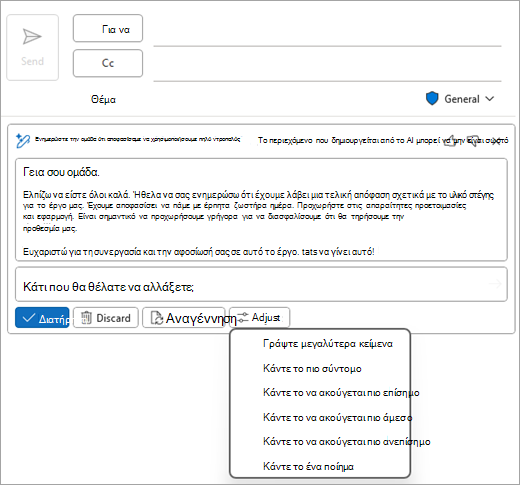Keep the draft with Διατήρηση button
Image resolution: width=520 pixels, height=485 pixels.
click(42, 318)
